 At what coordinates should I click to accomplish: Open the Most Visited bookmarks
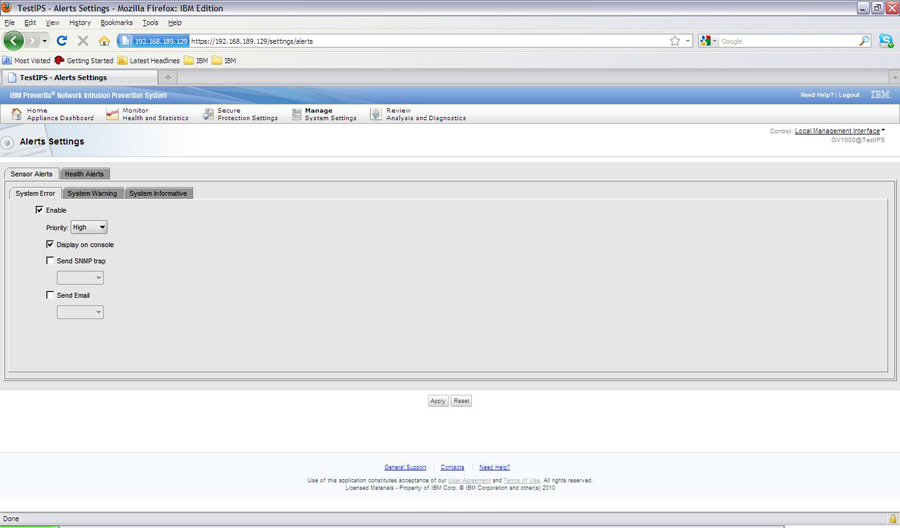[26, 60]
